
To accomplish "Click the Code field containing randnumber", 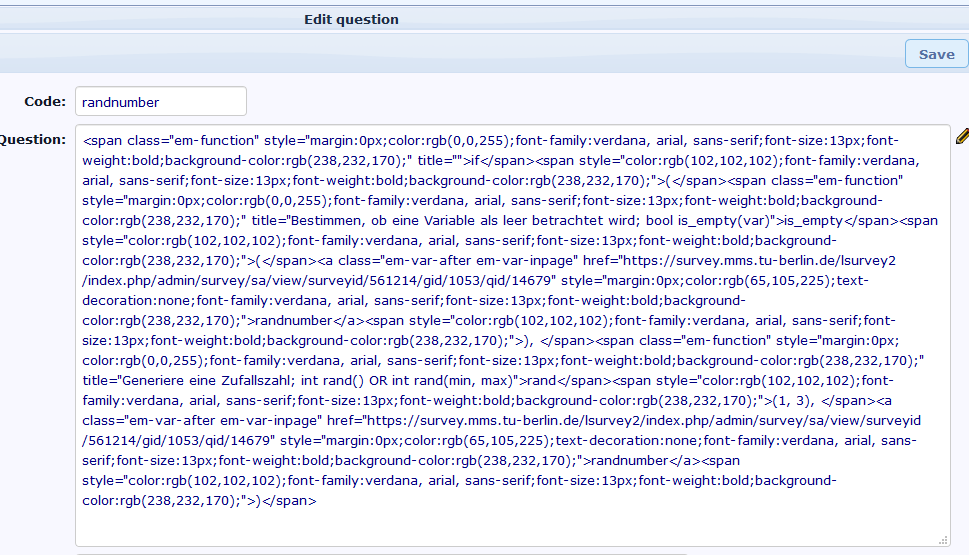I will click(160, 101).
